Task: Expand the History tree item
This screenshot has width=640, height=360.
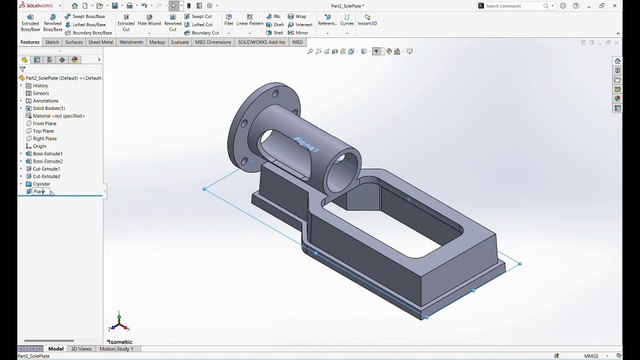Action: [22, 86]
